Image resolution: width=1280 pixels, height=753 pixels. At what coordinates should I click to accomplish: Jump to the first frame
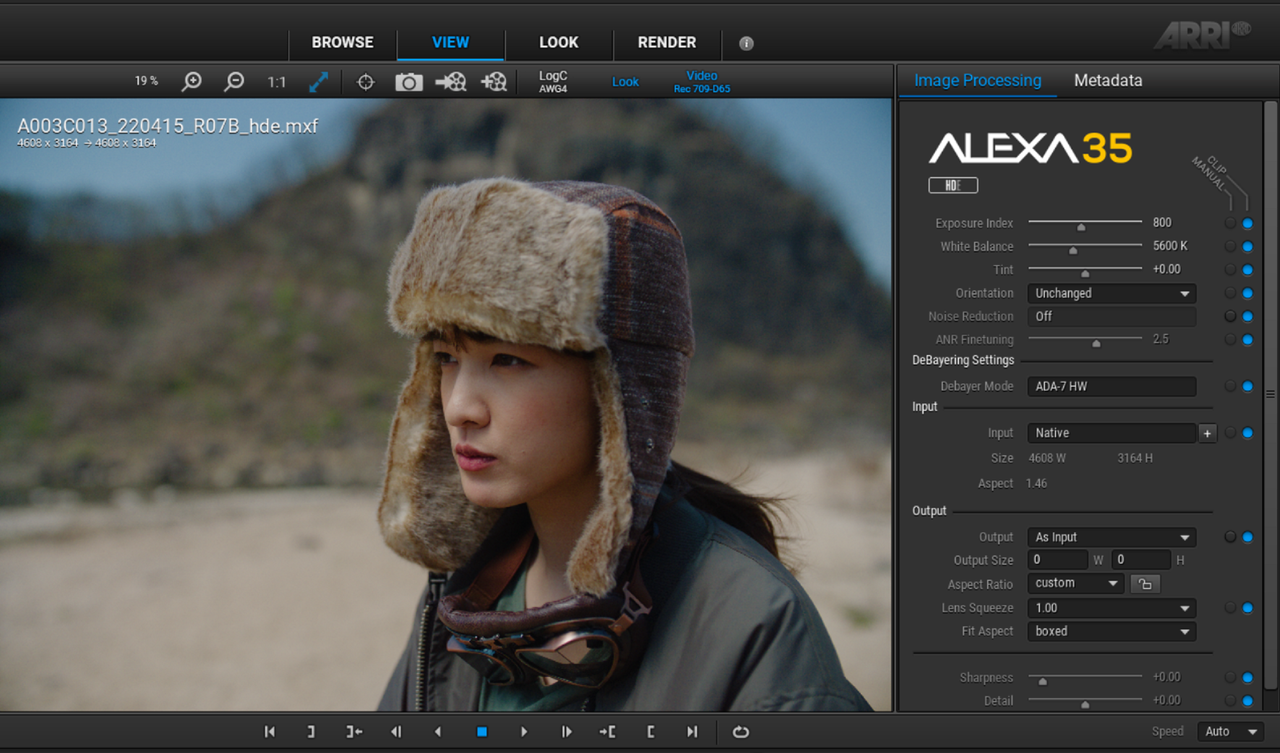pos(270,732)
